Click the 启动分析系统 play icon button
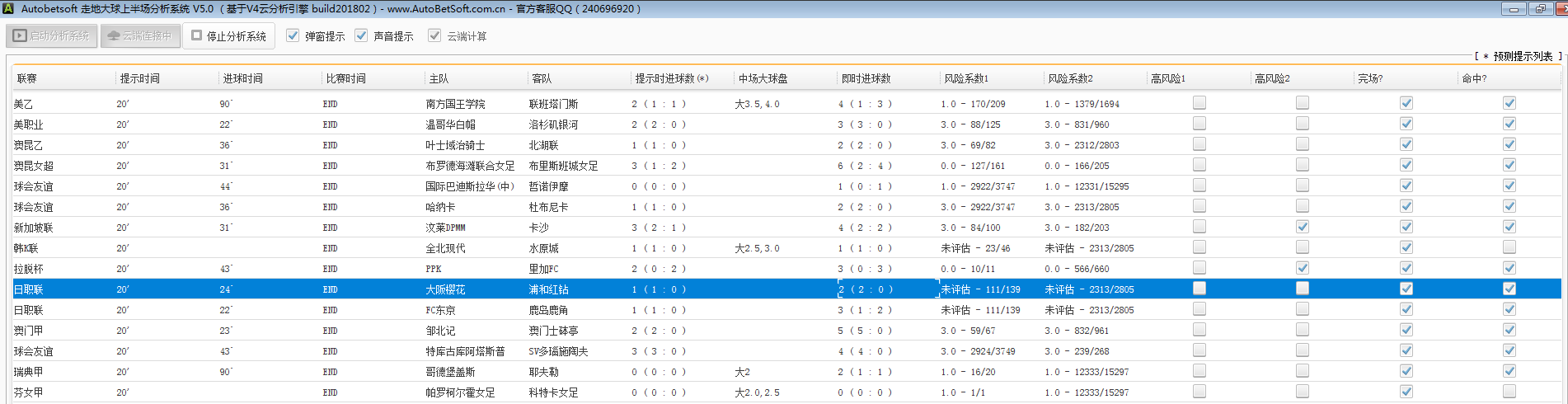 [x=52, y=36]
